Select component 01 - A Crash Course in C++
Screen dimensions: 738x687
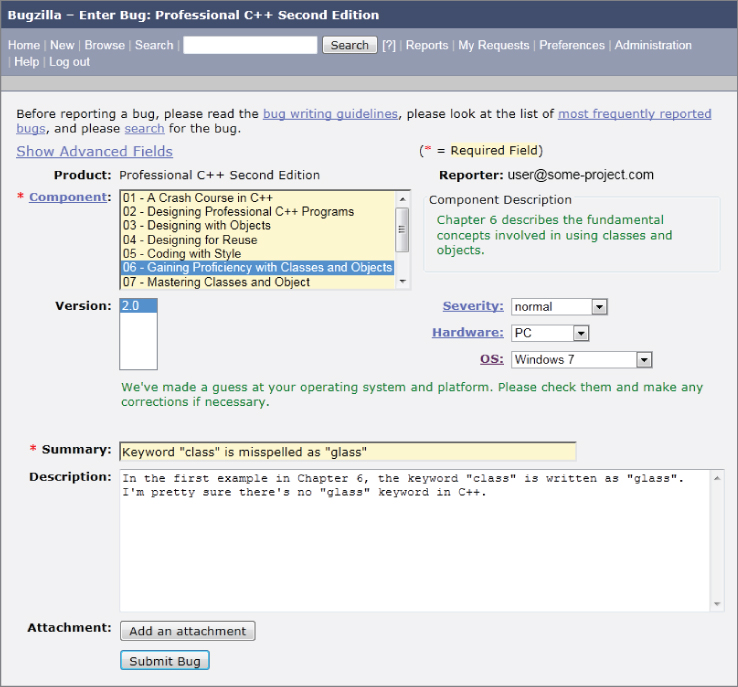point(257,198)
